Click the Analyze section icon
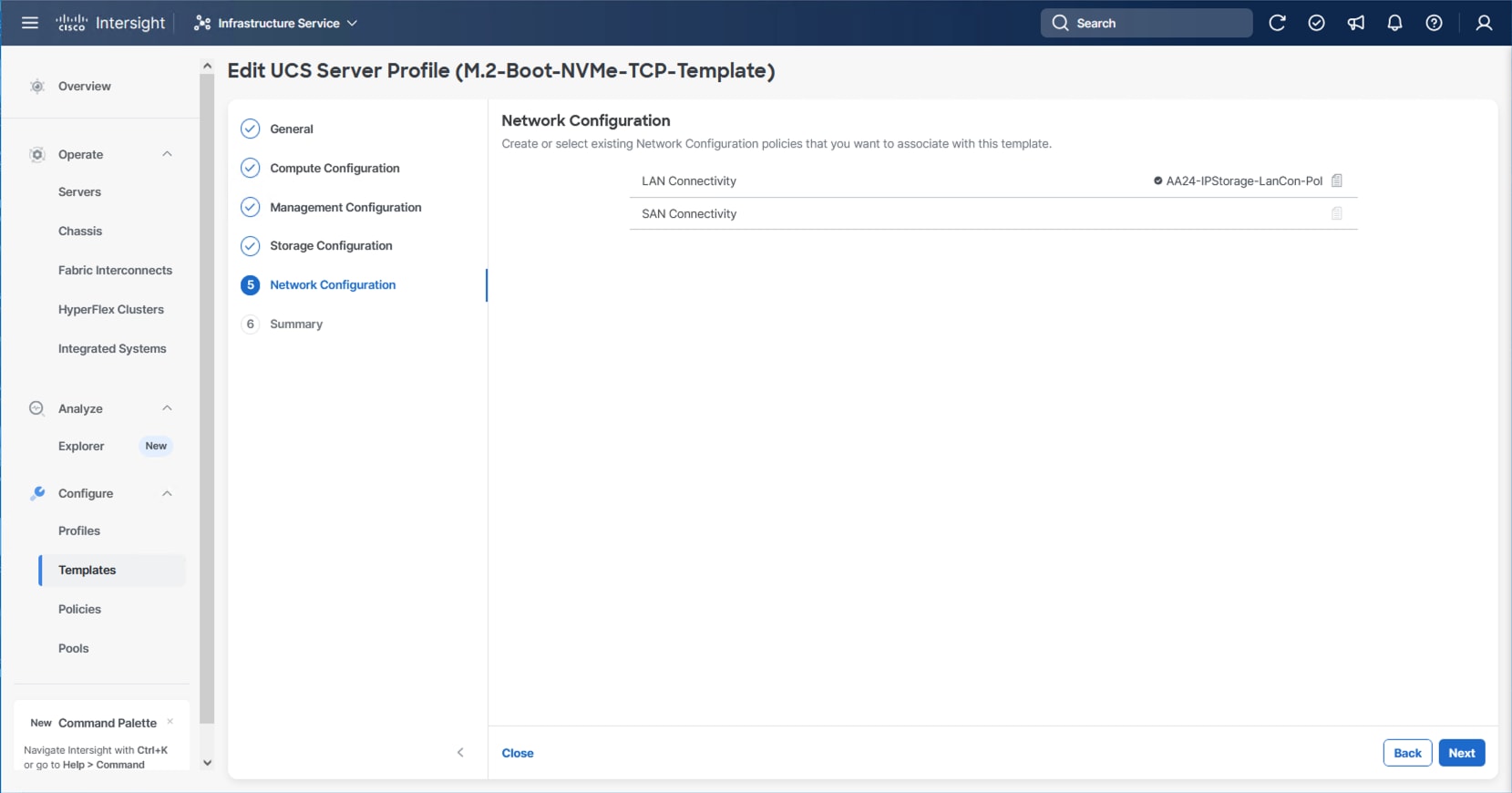Viewport: 1512px width, 793px height. pos(36,408)
